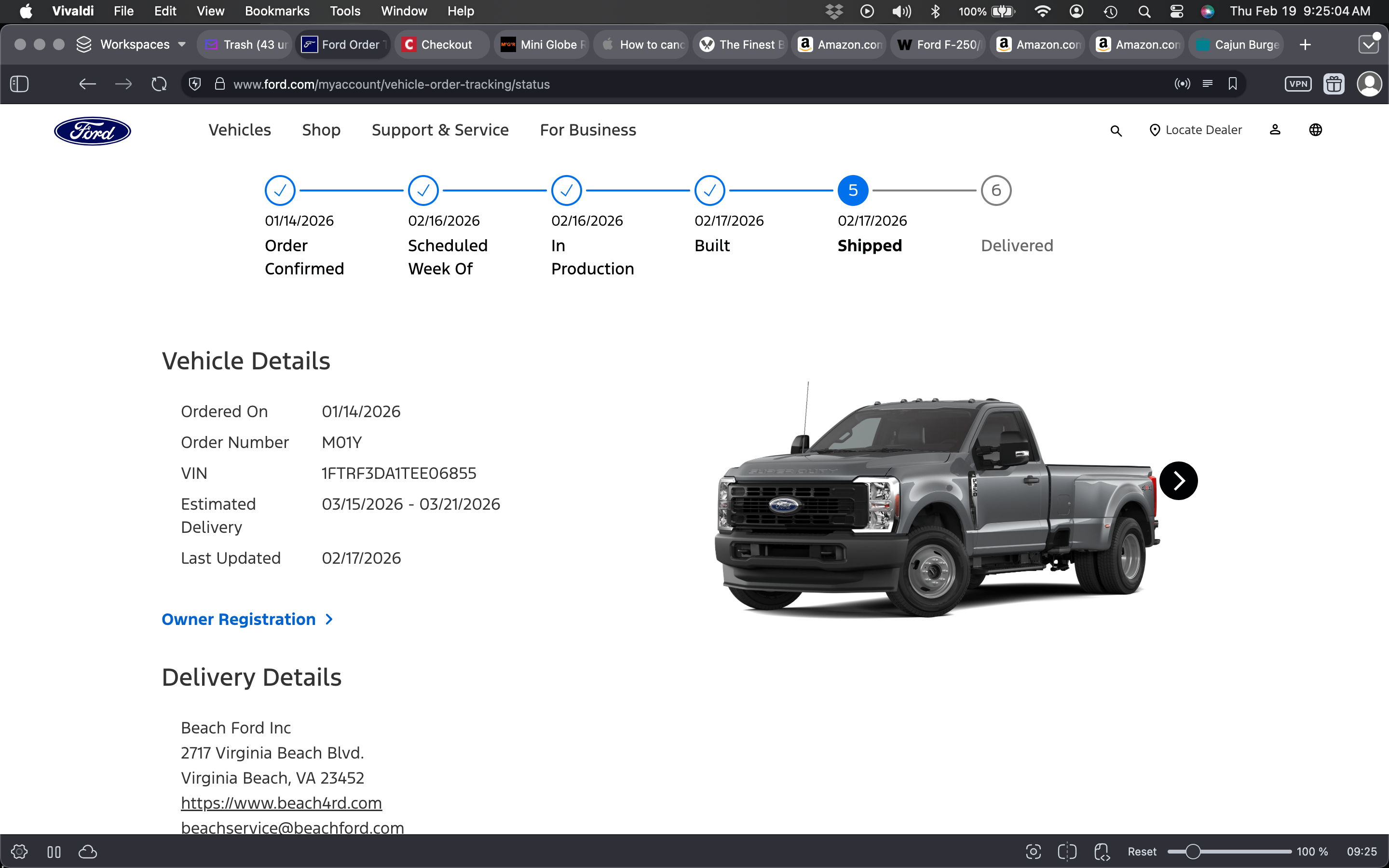Image resolution: width=1389 pixels, height=868 pixels.
Task: Open reader view icon in address bar
Action: 1207,84
